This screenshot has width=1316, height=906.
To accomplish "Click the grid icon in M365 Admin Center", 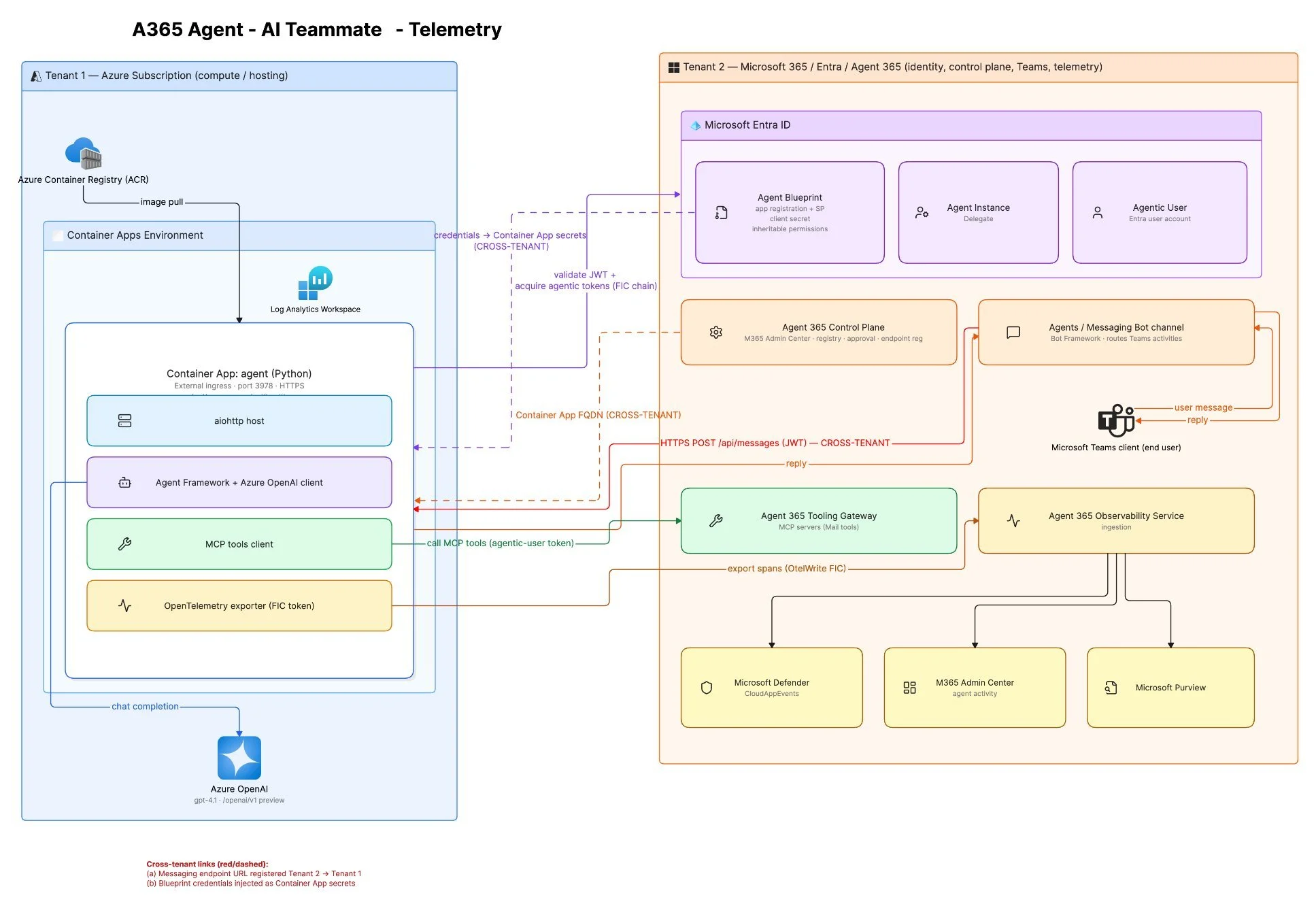I will [909, 688].
